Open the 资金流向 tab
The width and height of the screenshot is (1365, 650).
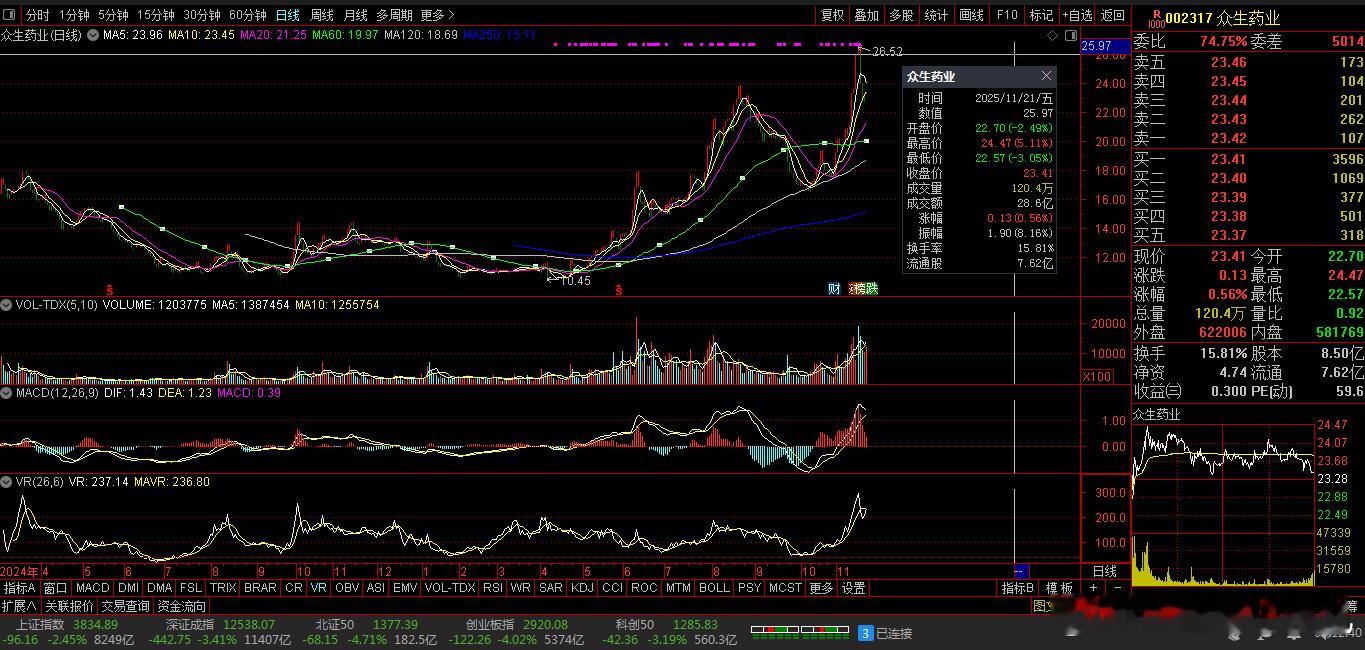tap(181, 606)
